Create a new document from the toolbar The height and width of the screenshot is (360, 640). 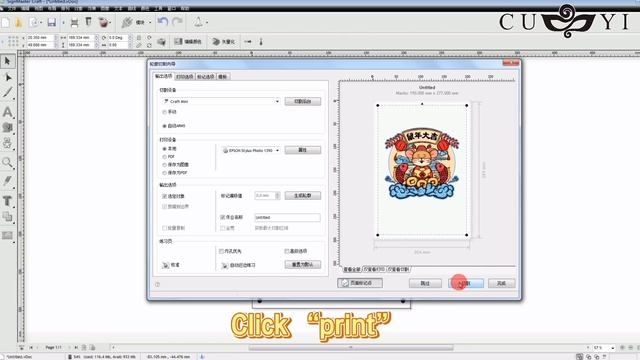6,22
